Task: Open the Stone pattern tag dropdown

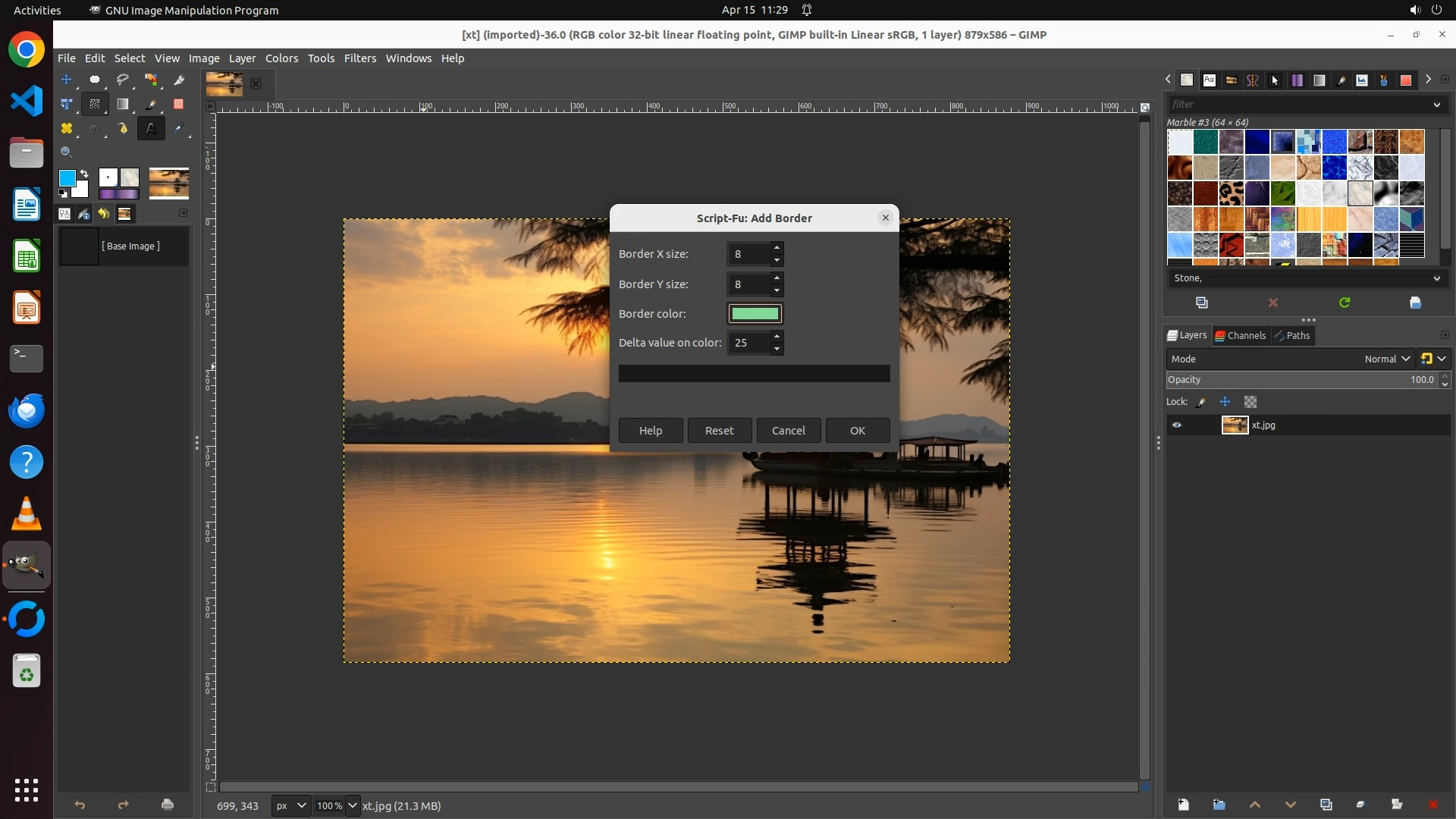Action: (1436, 278)
